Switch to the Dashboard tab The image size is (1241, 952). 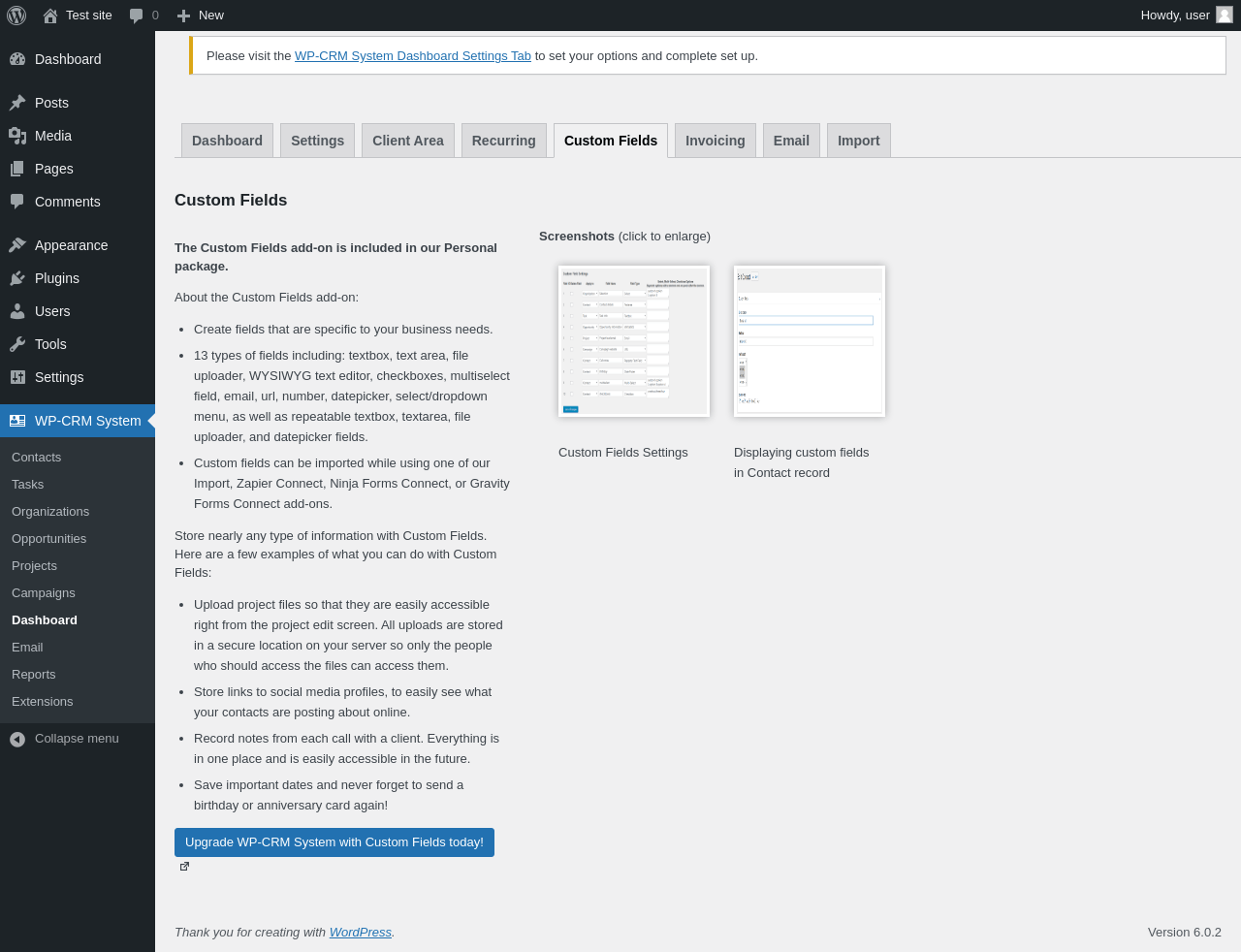[227, 141]
